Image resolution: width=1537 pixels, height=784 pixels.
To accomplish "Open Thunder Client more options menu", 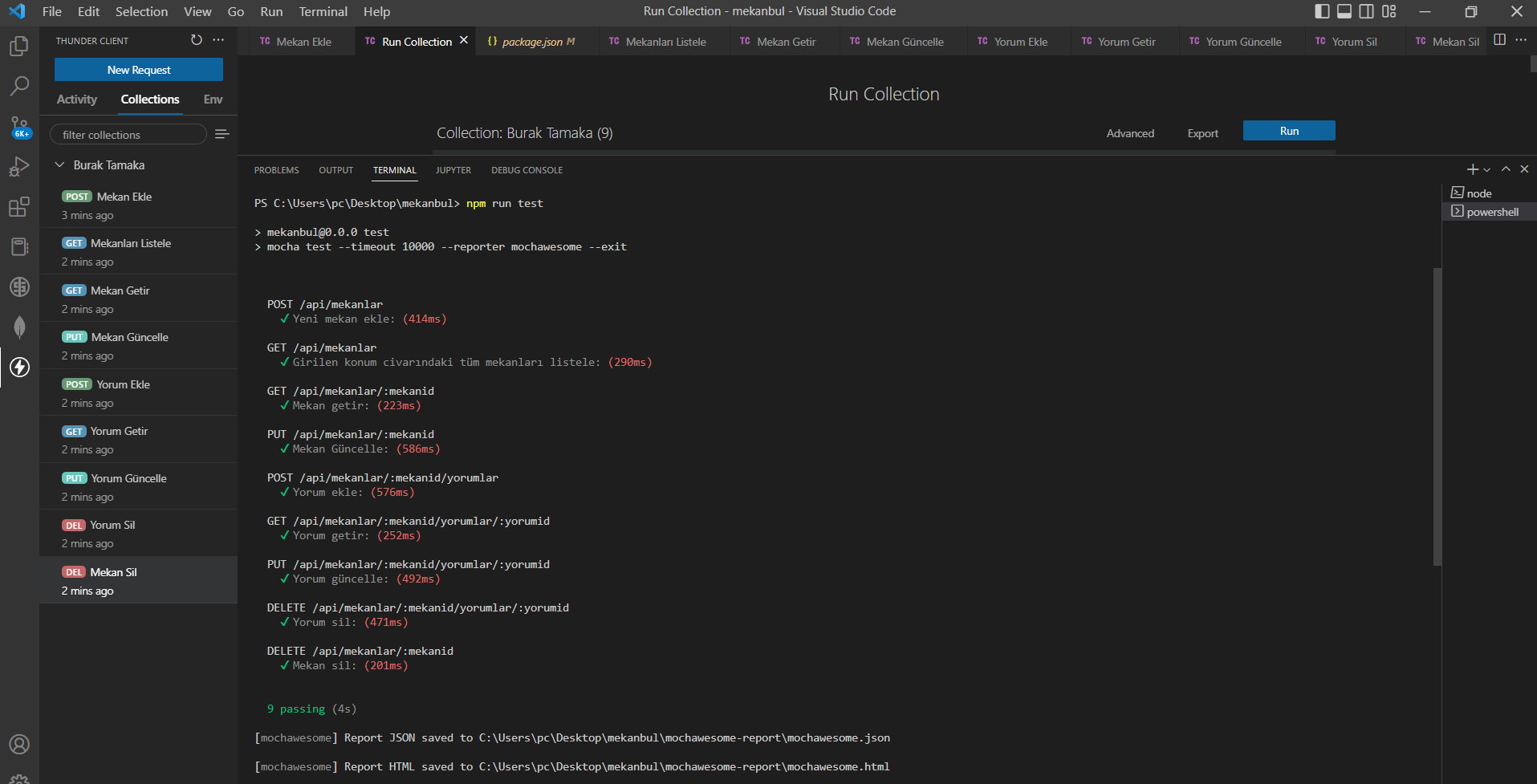I will pos(218,40).
